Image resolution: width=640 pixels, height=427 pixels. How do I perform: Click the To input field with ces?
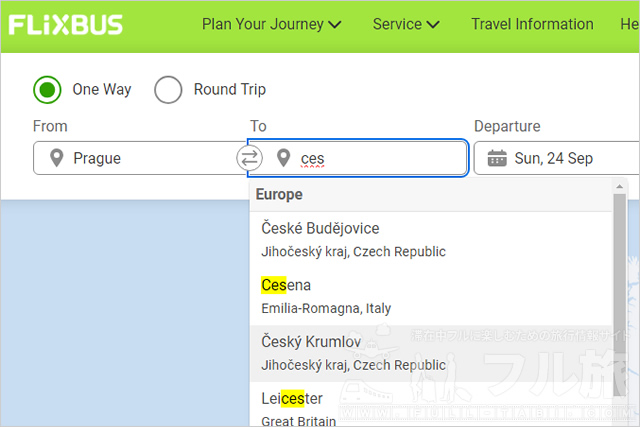(358, 158)
